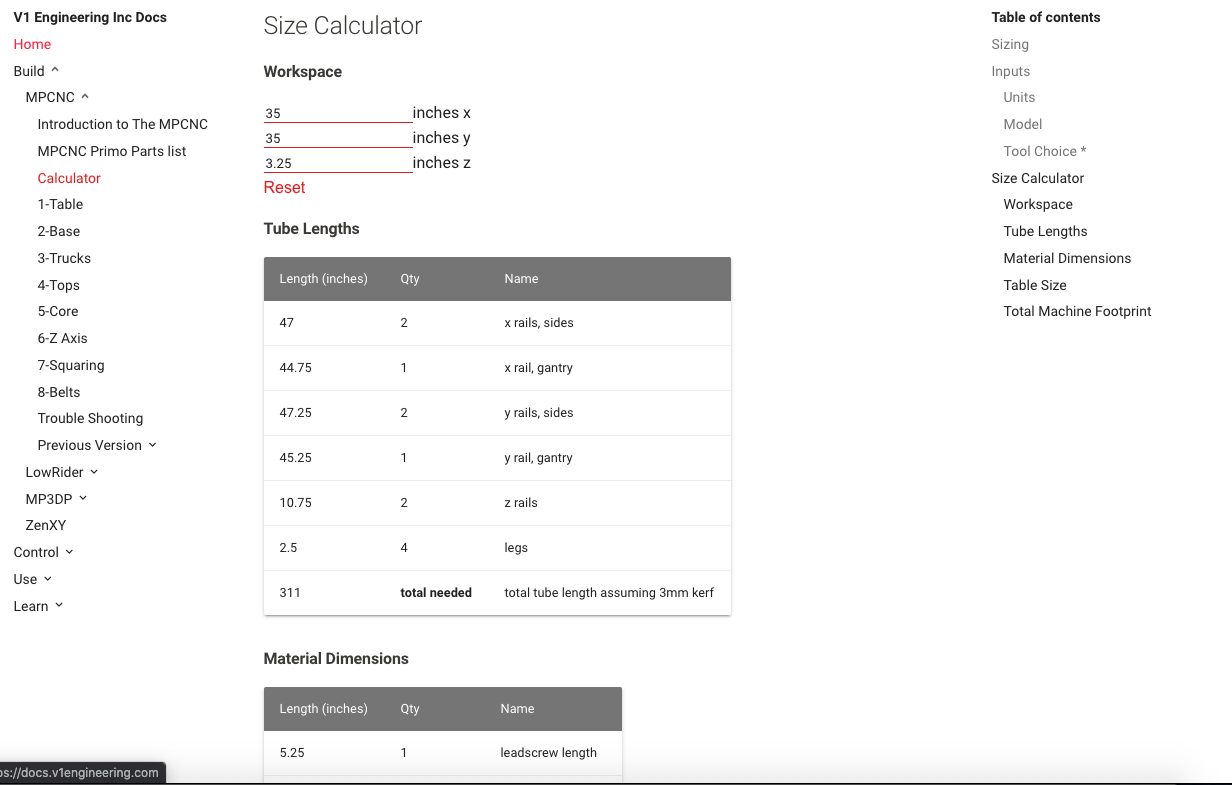Jump to Tool Choice * section

click(1045, 151)
